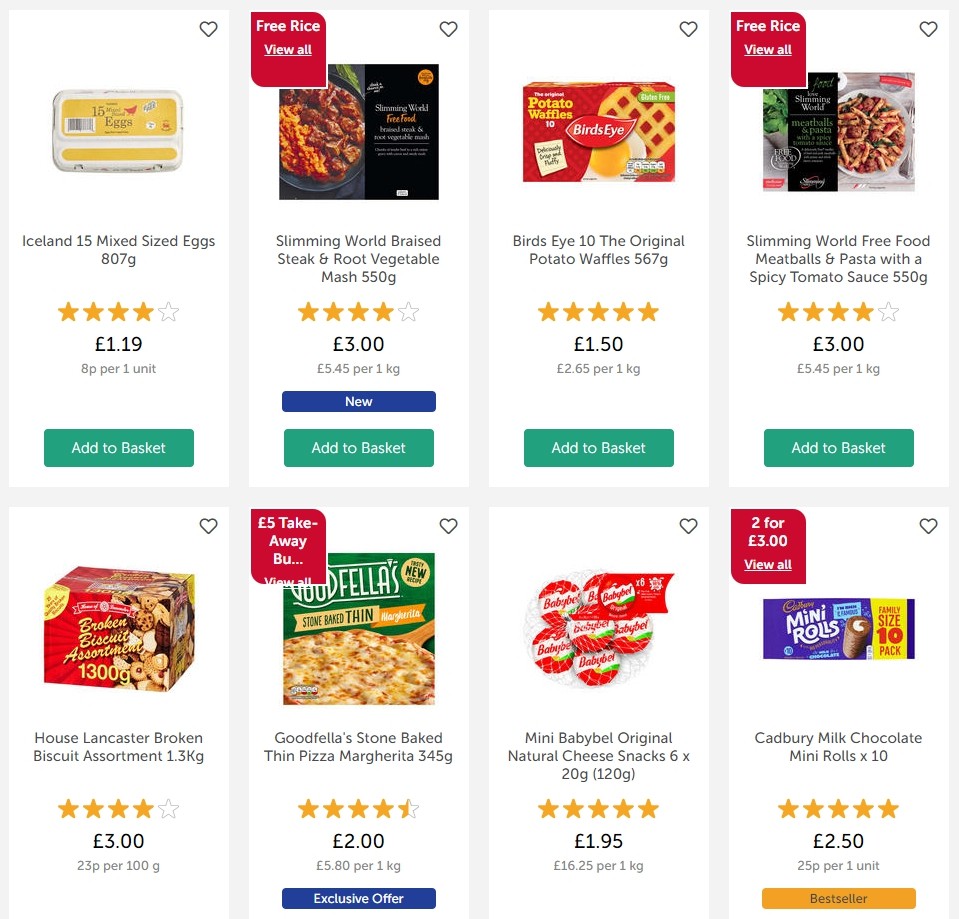The width and height of the screenshot is (959, 919).
Task: Click the heart icon above the Cadbury Mini Rolls
Action: coord(928,525)
